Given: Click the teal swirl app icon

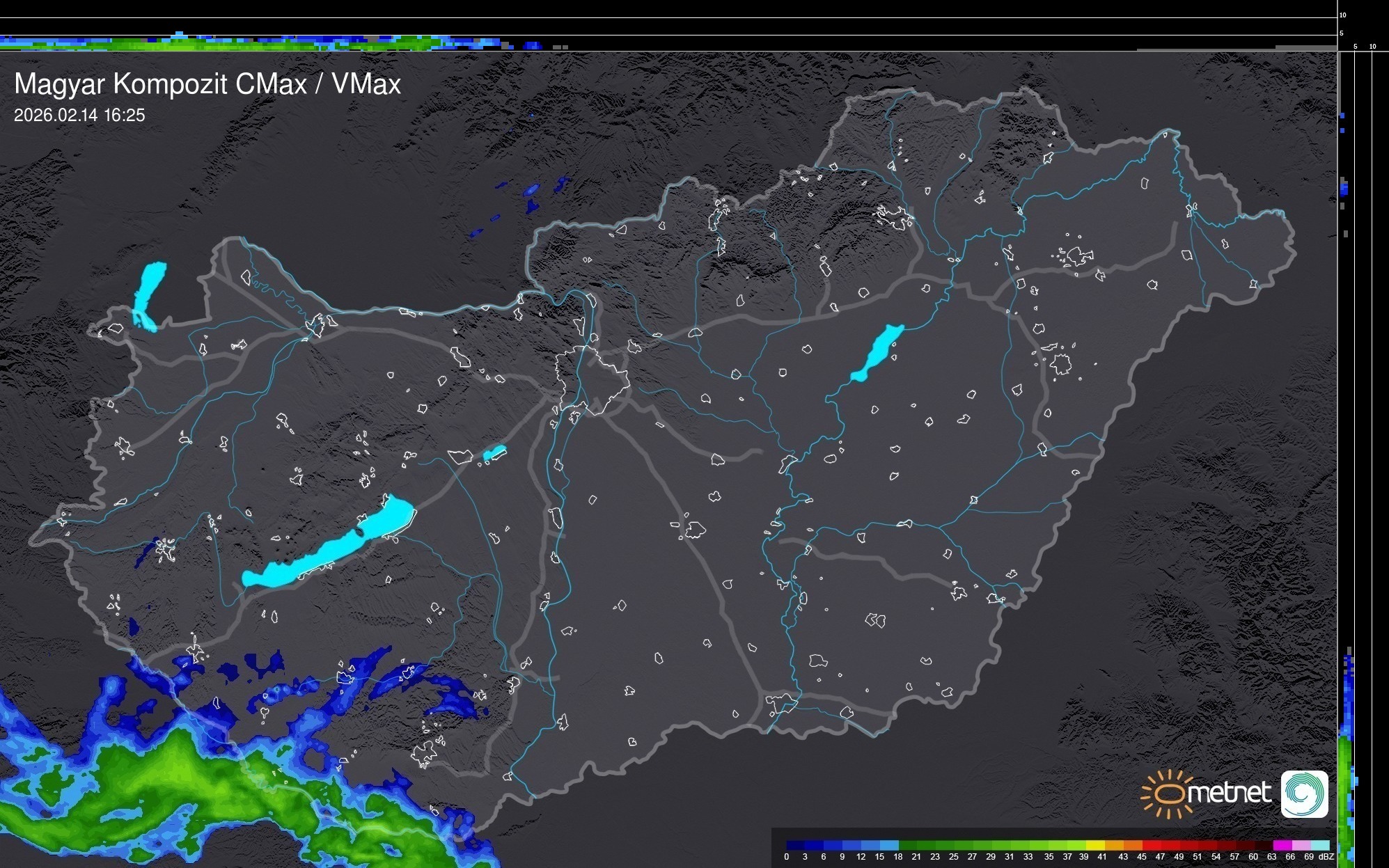Looking at the screenshot, I should click(1304, 794).
